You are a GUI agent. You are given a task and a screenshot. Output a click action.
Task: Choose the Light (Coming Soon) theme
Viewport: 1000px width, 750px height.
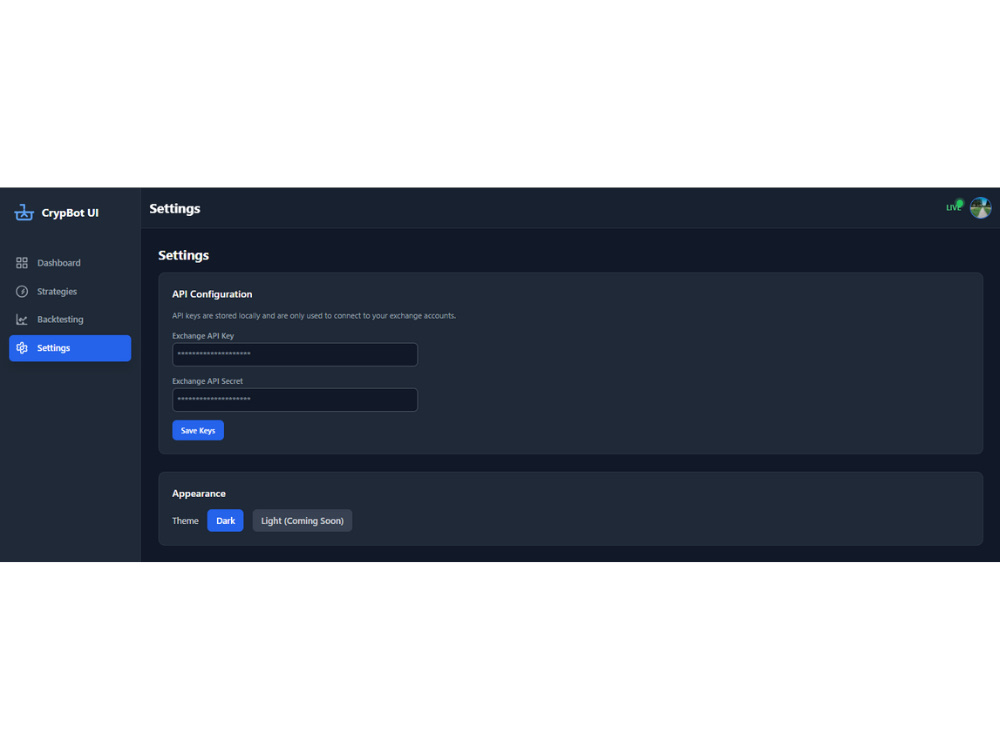click(x=302, y=520)
